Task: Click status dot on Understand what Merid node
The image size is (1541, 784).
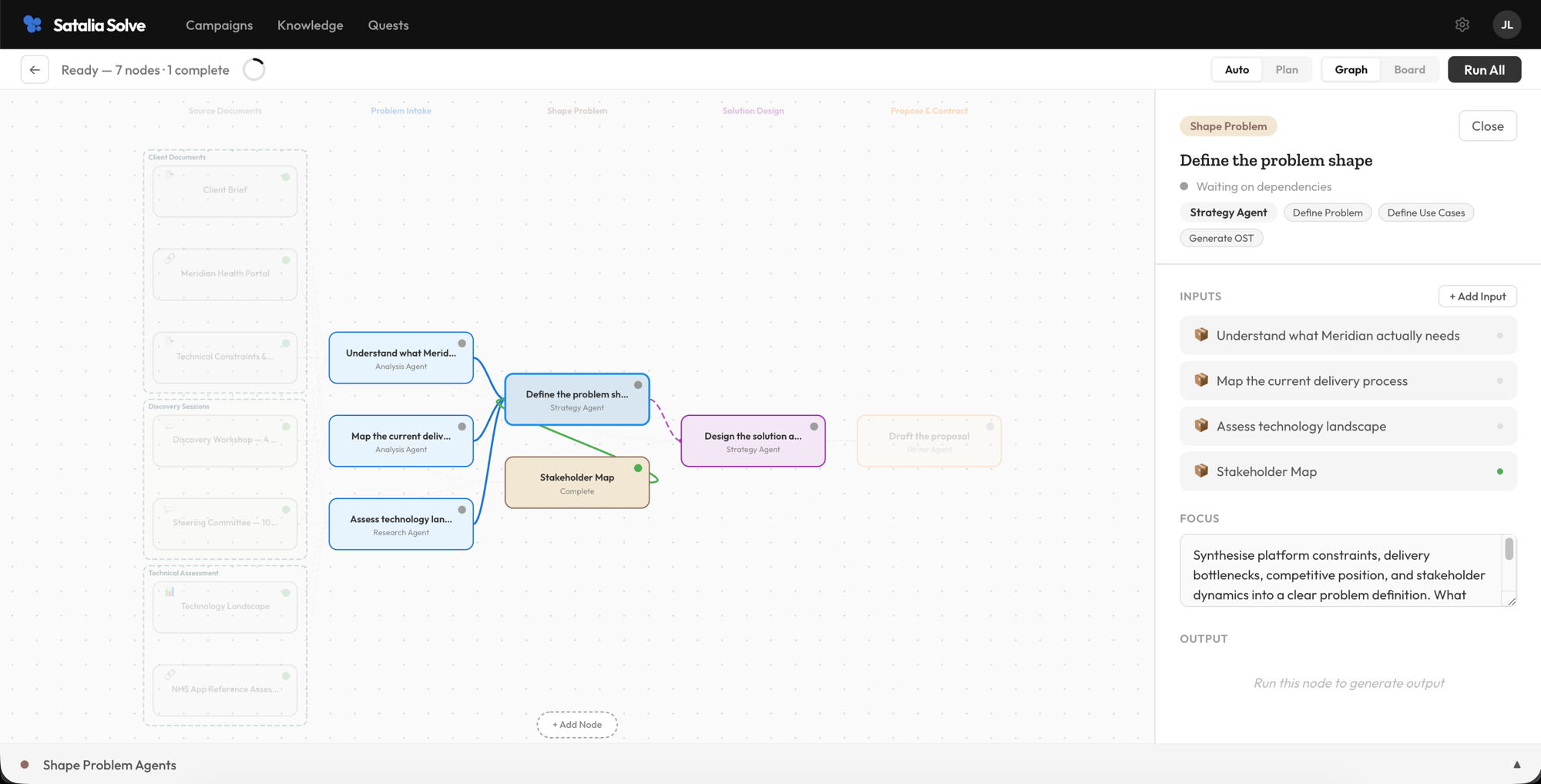Action: click(x=462, y=343)
